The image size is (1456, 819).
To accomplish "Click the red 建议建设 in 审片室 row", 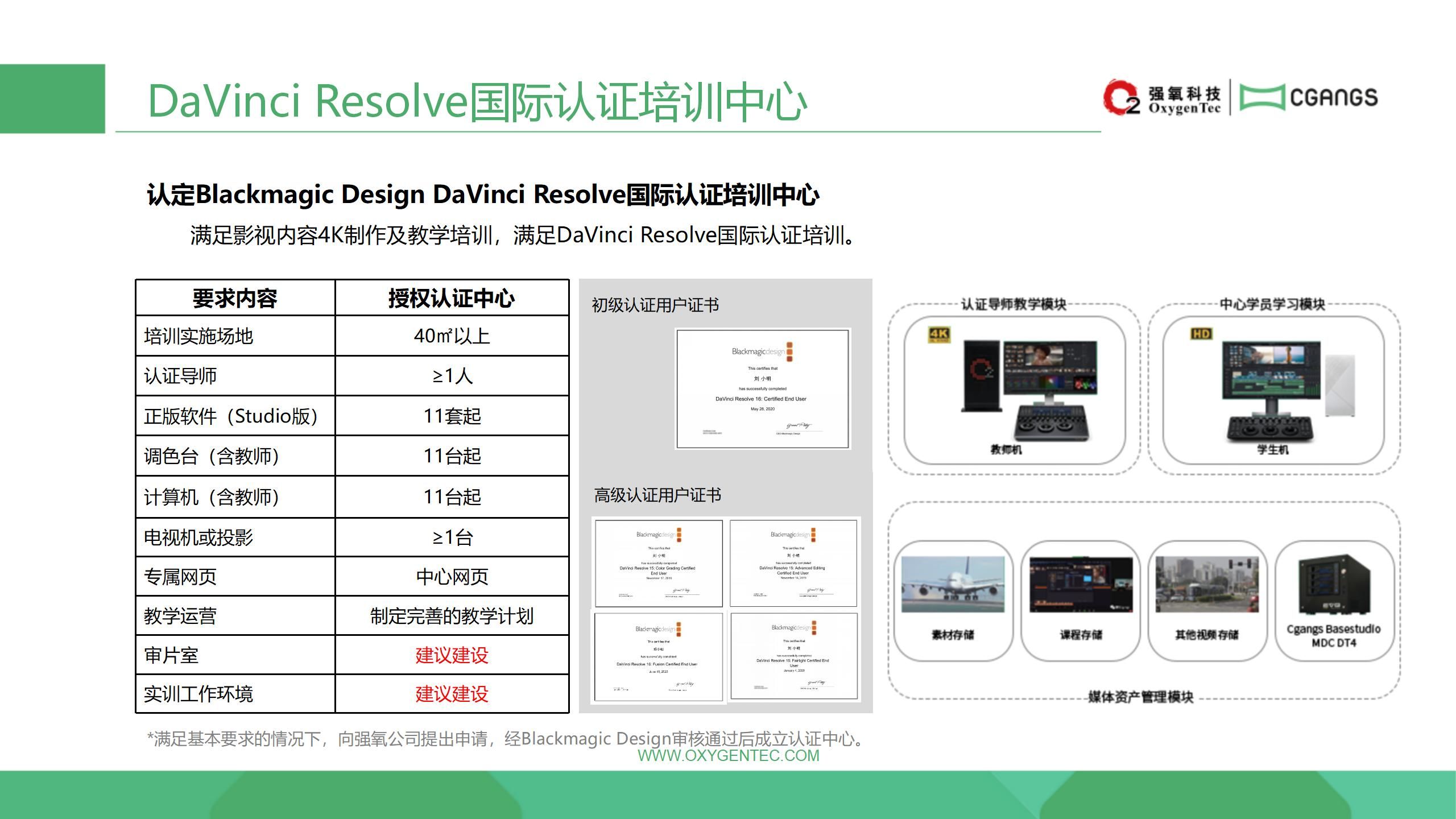I will 452,655.
